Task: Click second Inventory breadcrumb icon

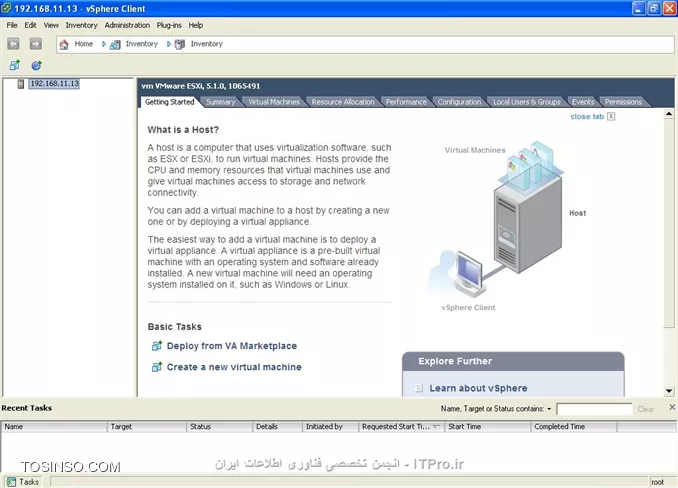Action: [180, 44]
